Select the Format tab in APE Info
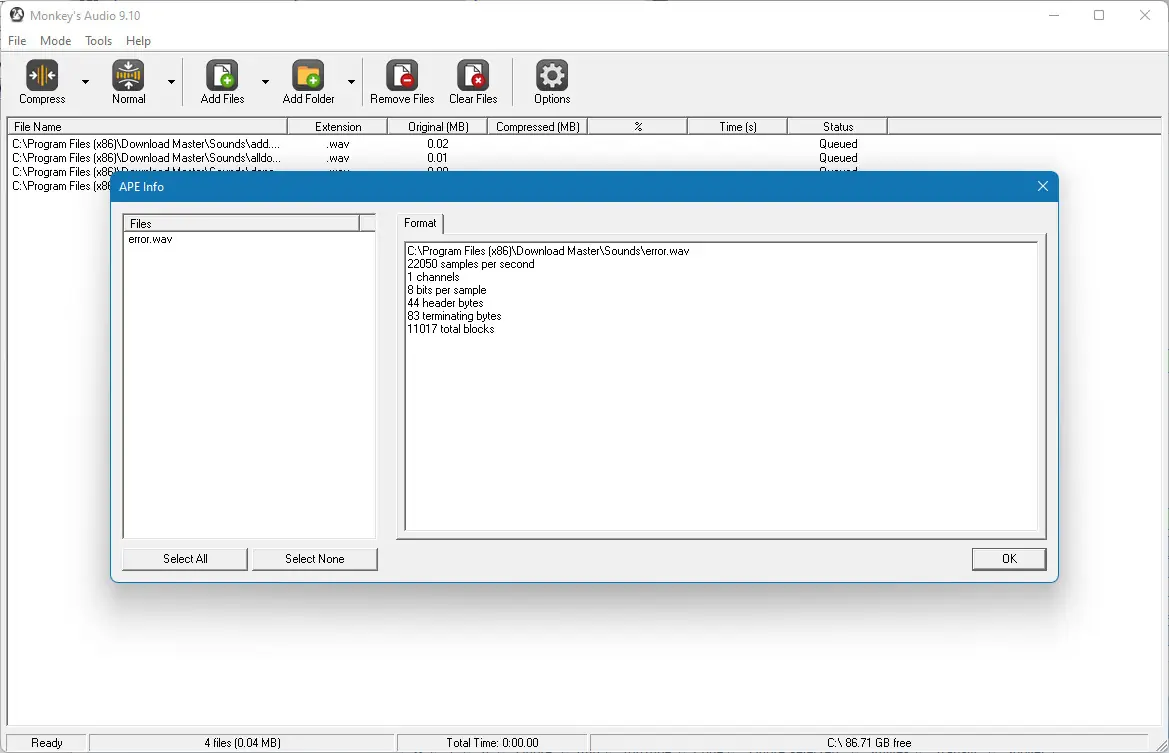The image size is (1169, 753). [420, 223]
